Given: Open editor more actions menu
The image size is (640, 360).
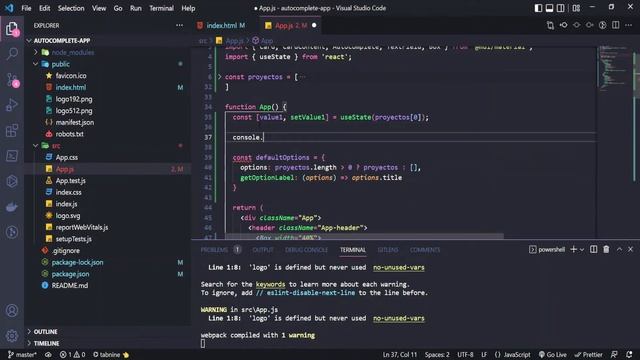Looking at the screenshot, I should click(x=629, y=25).
